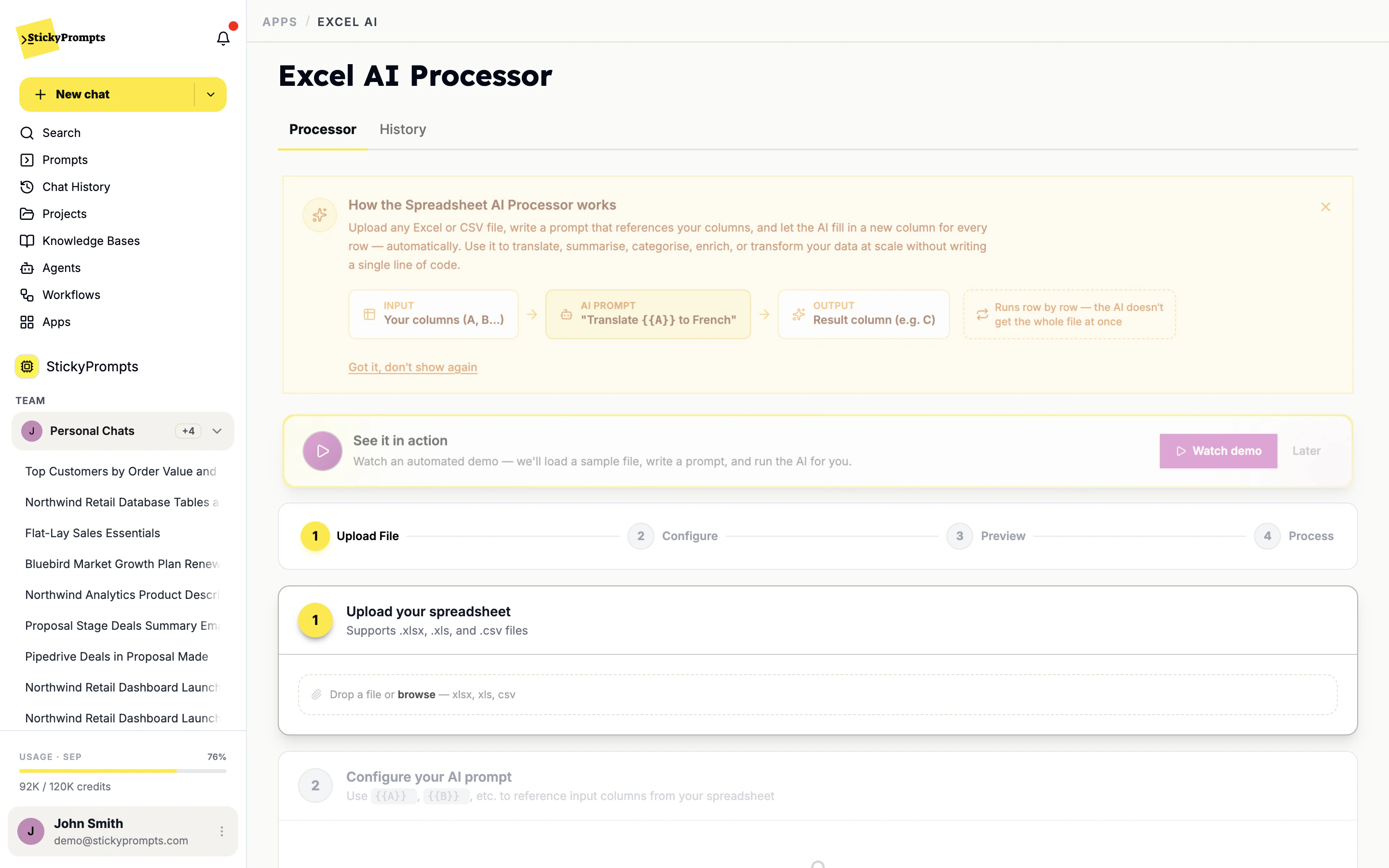1389x868 pixels.
Task: Click the +4 teams badge
Action: (x=188, y=431)
